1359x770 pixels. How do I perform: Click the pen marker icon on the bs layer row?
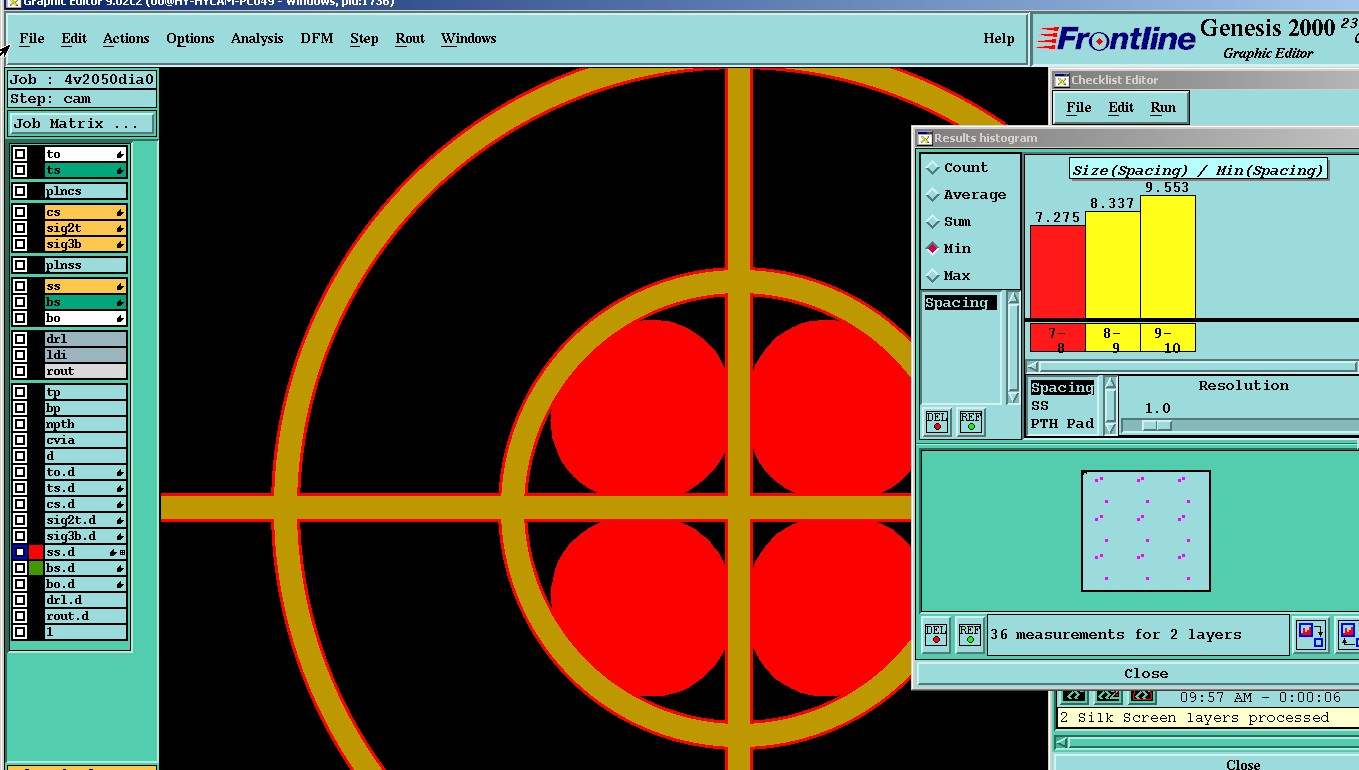coord(120,302)
